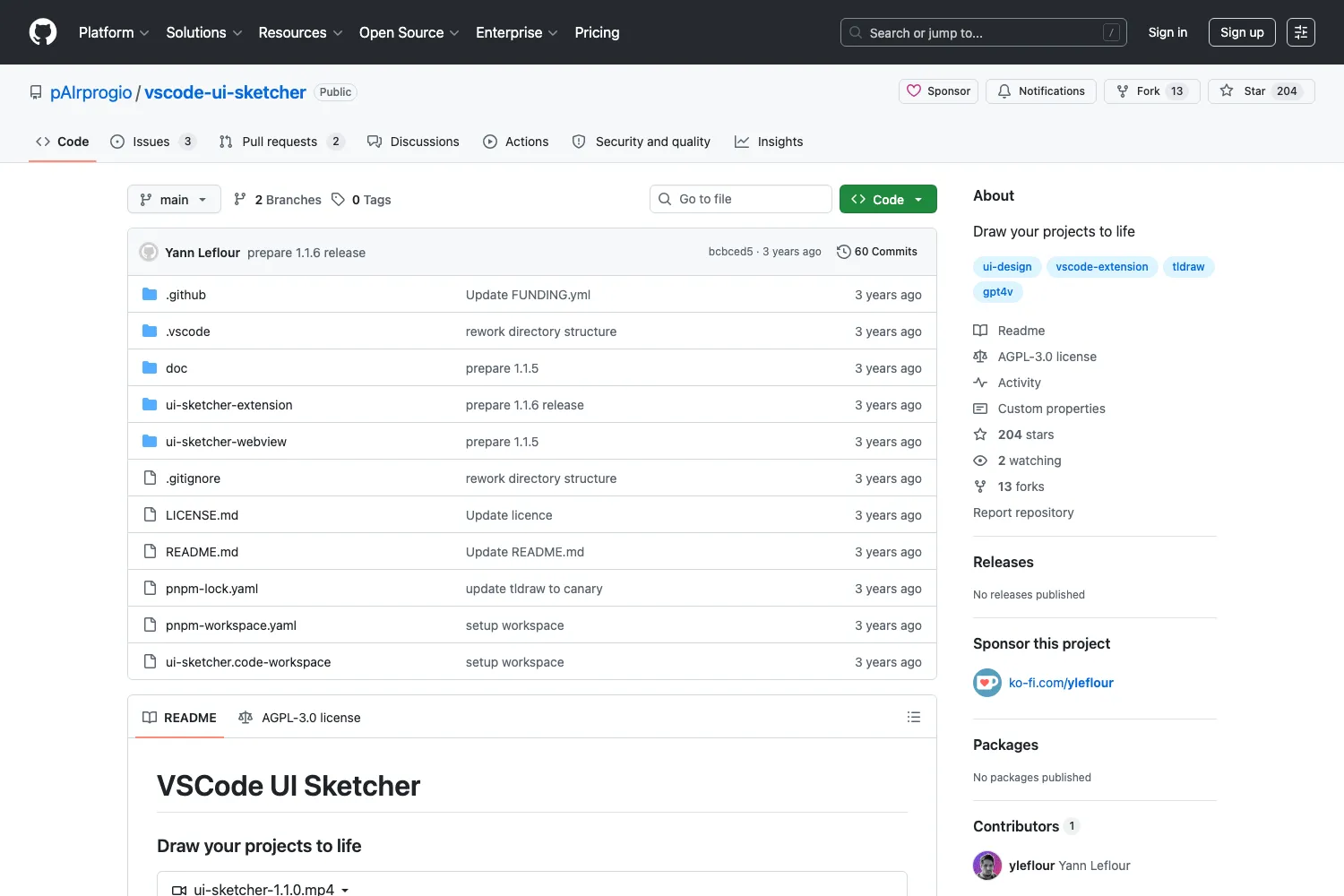The width and height of the screenshot is (1344, 896).
Task: Open the GitHub homepage logo
Action: (x=43, y=32)
